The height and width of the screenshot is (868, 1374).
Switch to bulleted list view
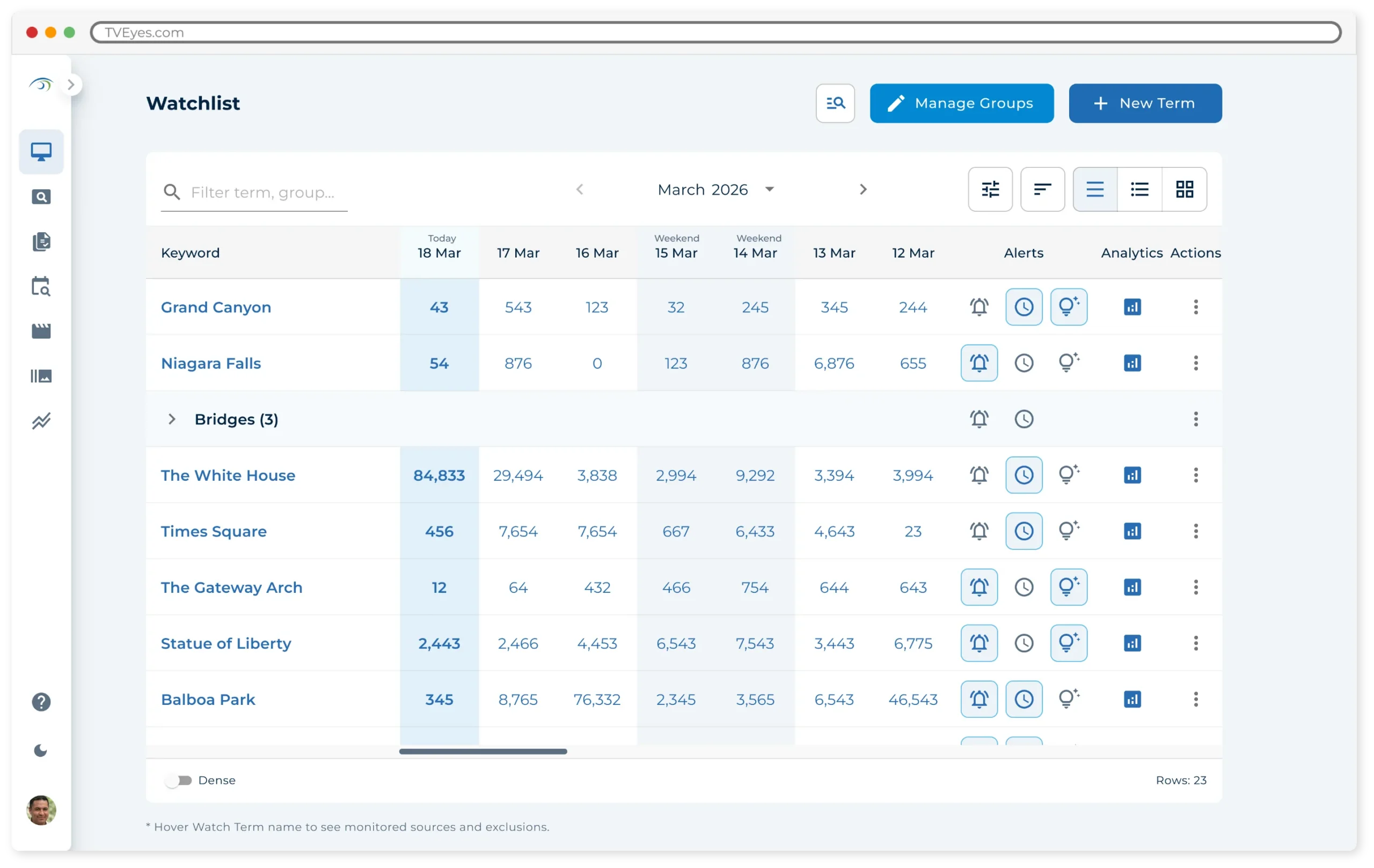click(x=1139, y=189)
